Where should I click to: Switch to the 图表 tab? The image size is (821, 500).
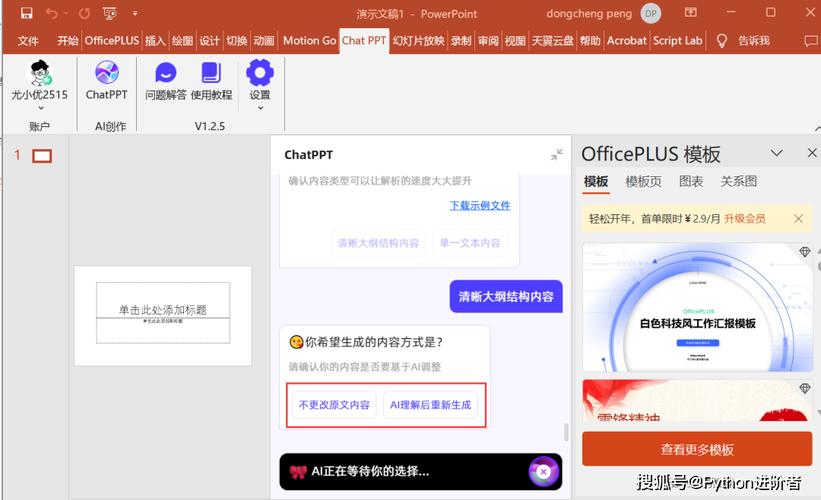[691, 182]
